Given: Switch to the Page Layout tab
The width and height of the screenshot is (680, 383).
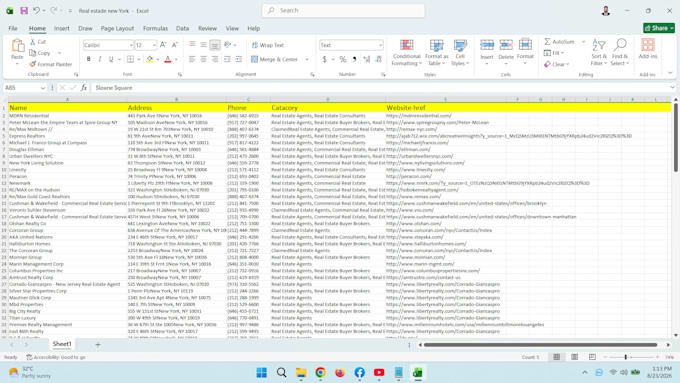Looking at the screenshot, I should click(117, 28).
